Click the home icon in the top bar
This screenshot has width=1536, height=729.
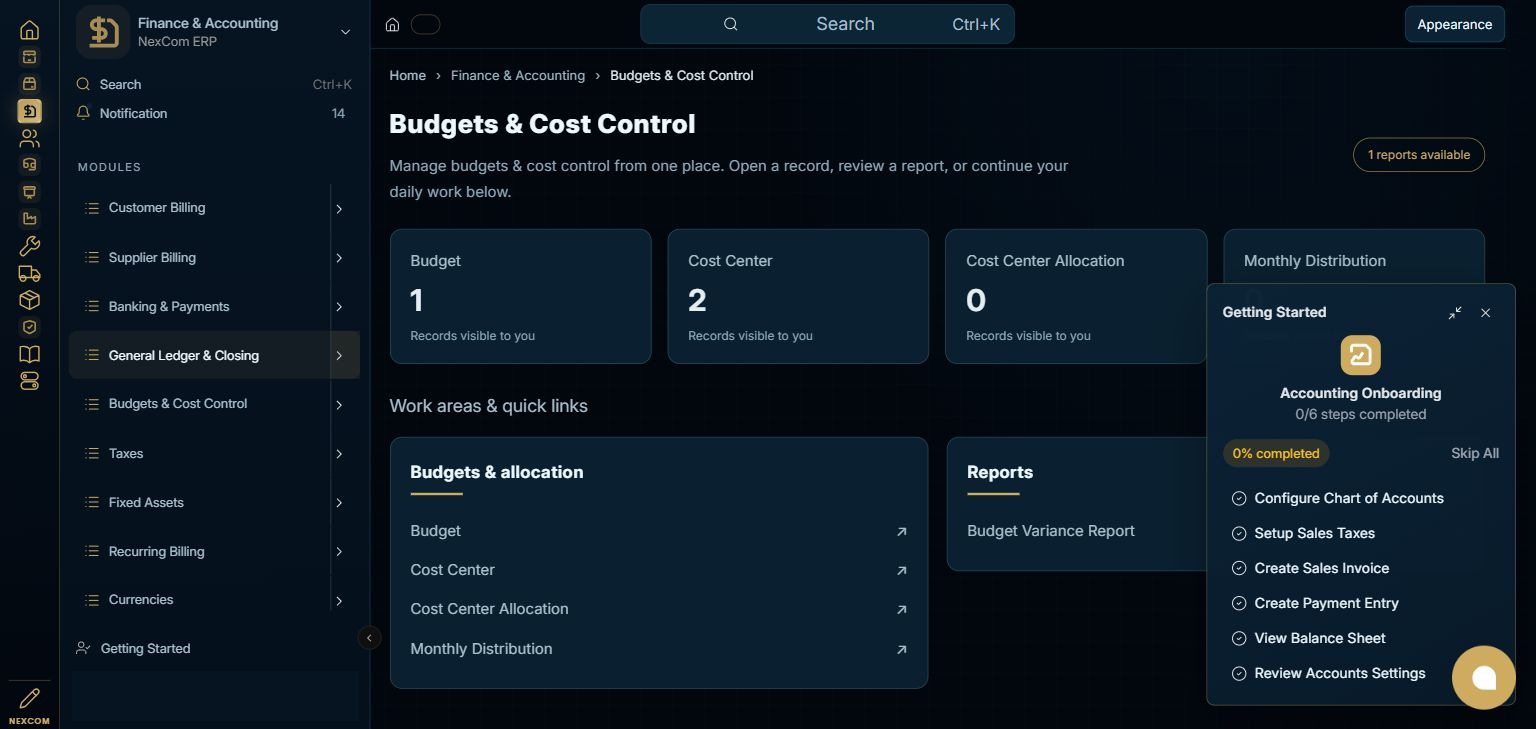393,25
